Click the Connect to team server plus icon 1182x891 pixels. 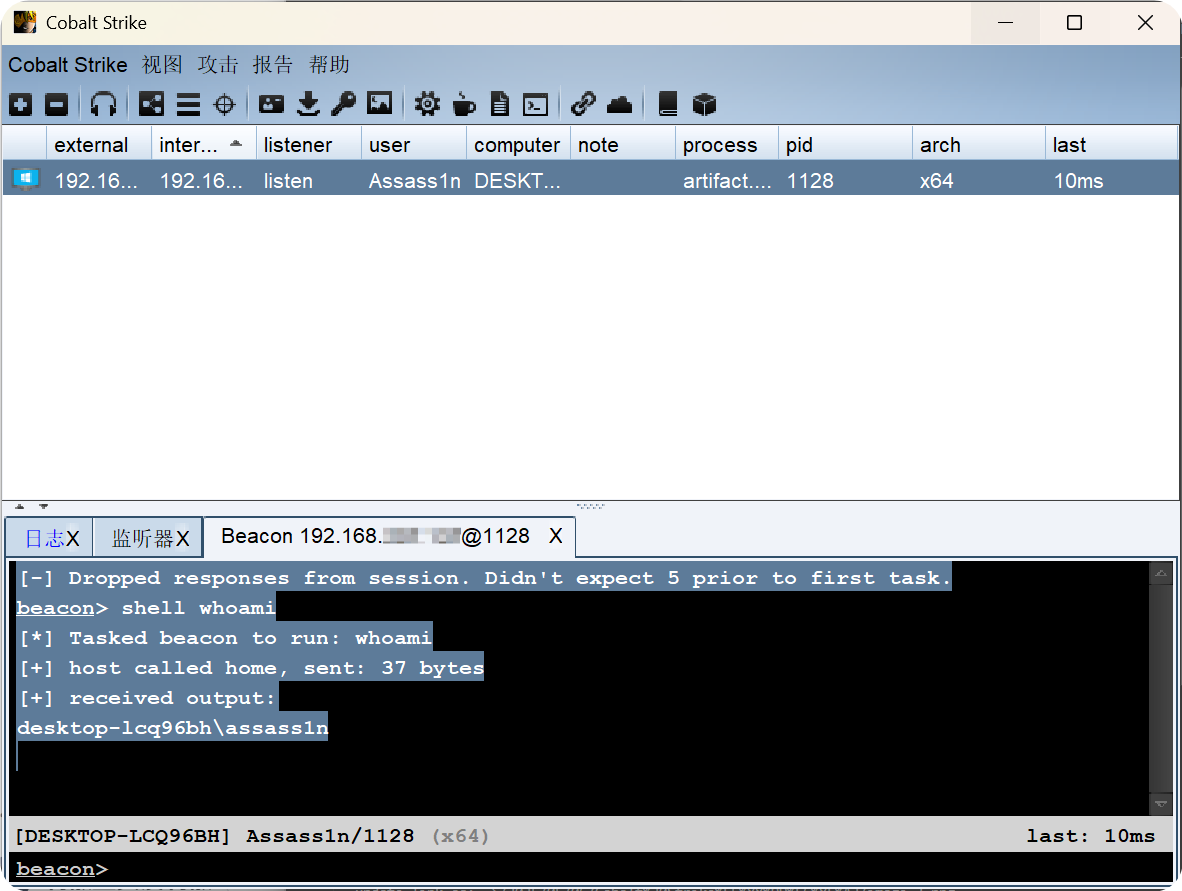click(20, 104)
